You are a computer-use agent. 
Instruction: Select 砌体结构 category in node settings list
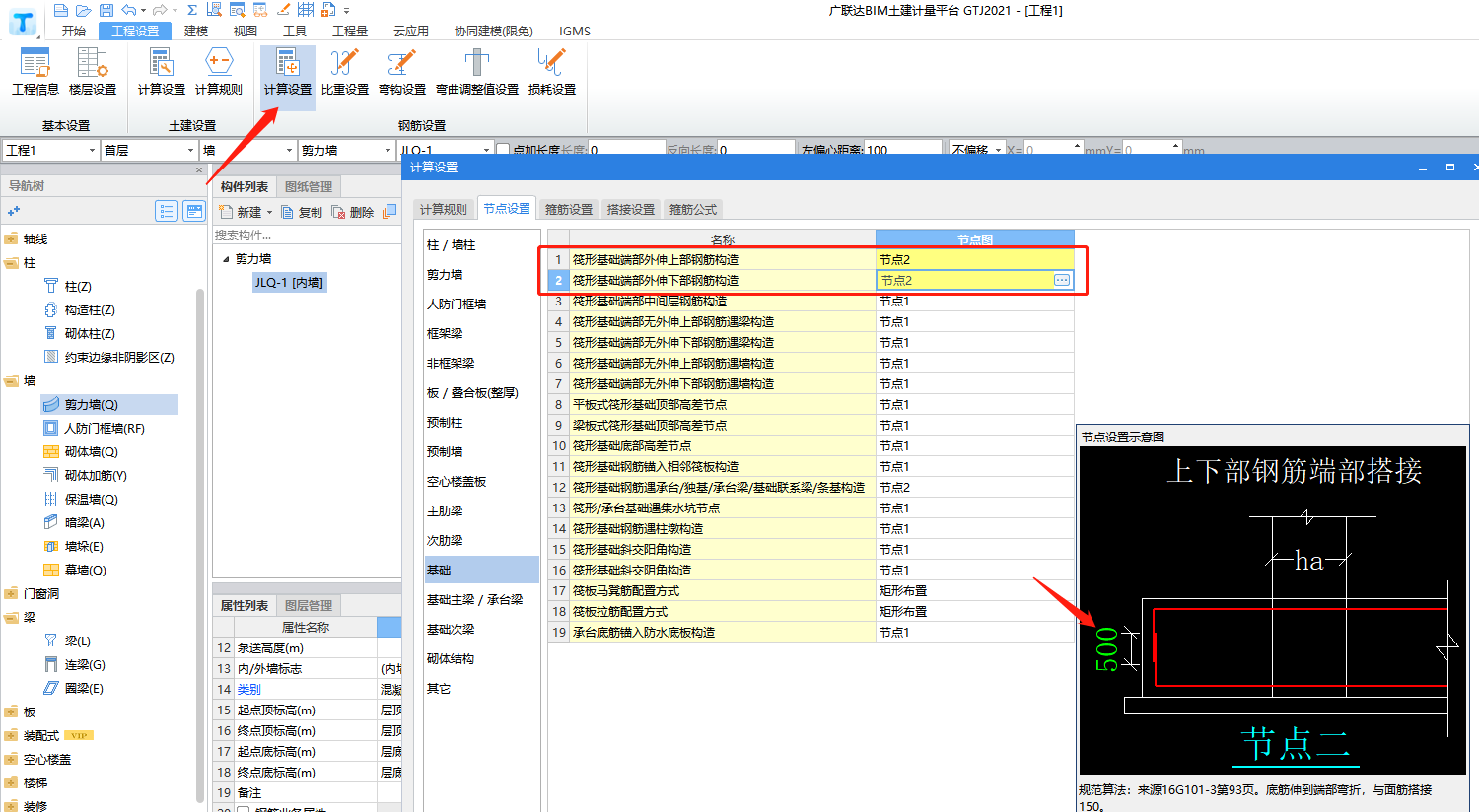pyautogui.click(x=482, y=659)
